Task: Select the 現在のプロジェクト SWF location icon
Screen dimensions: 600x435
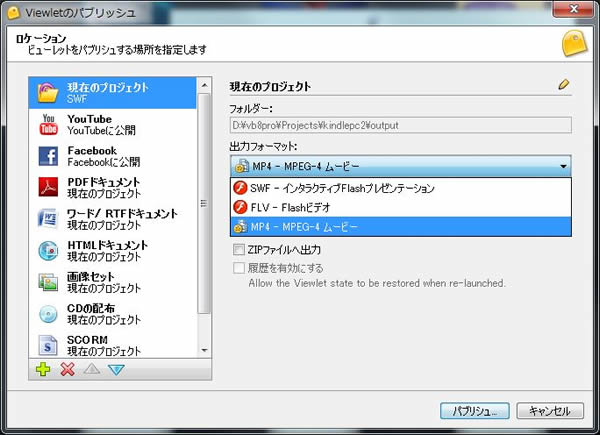Action: point(48,93)
